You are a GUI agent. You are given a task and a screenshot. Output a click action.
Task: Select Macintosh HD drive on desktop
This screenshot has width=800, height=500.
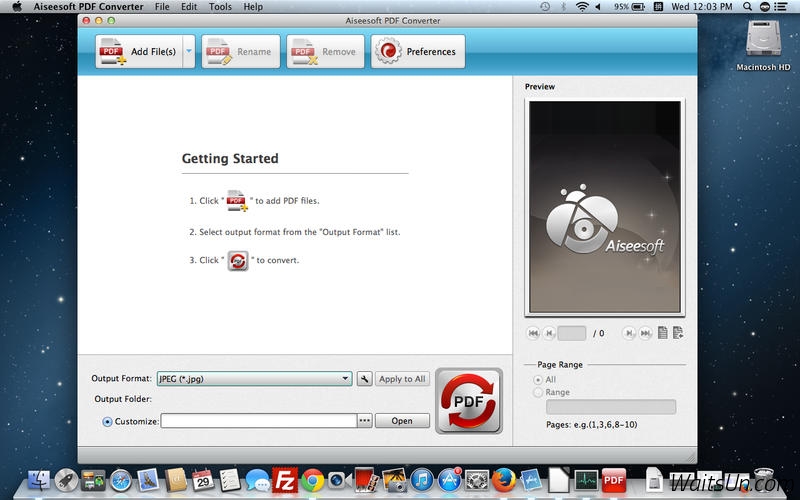click(763, 45)
